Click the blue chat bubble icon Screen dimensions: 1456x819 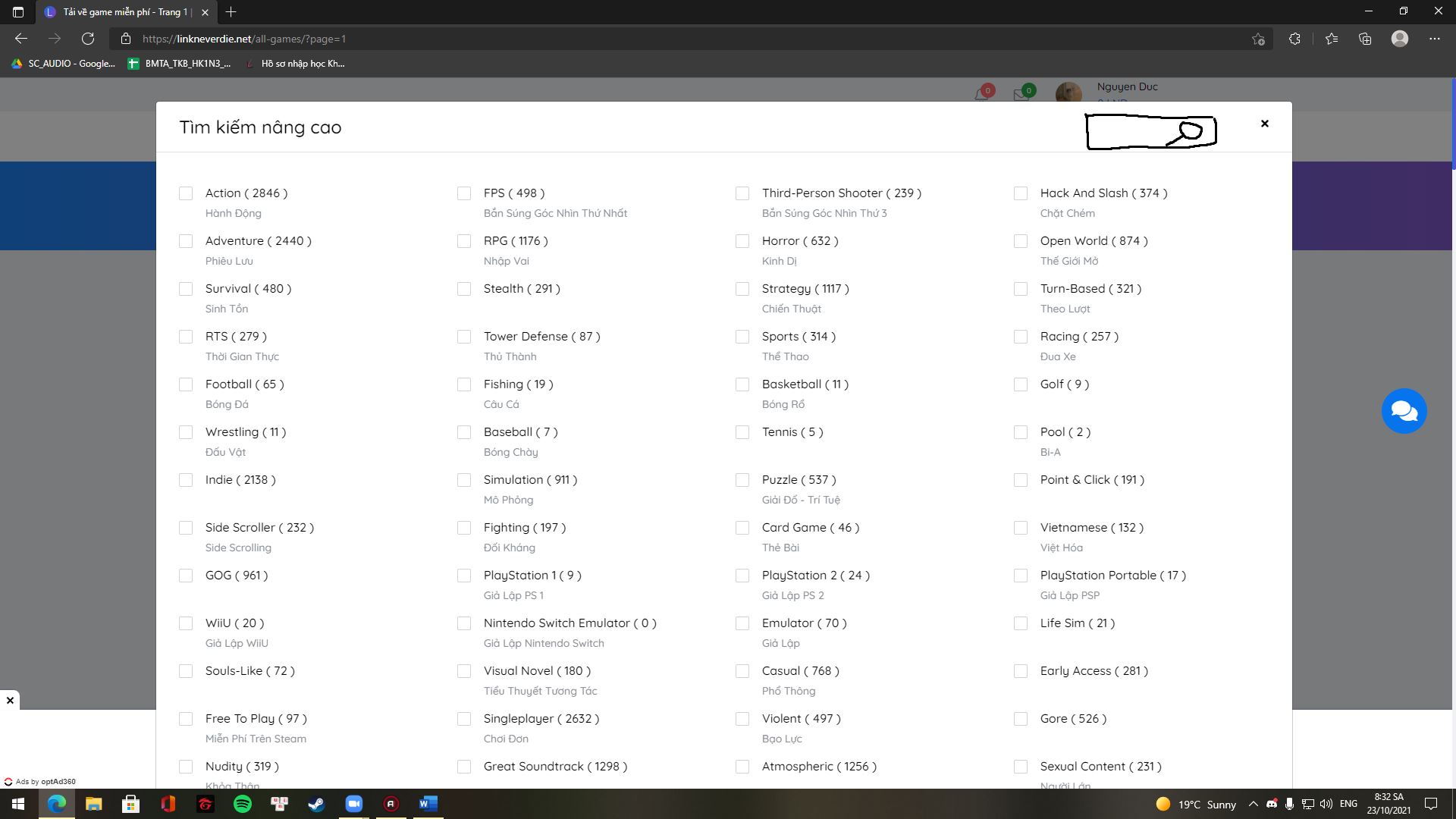(x=1404, y=411)
